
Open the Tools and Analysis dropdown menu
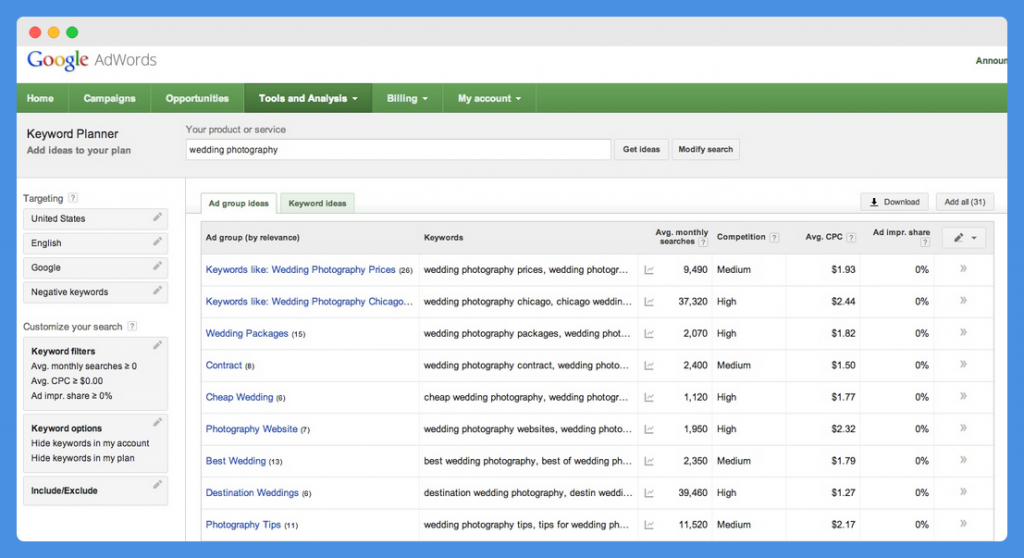308,98
